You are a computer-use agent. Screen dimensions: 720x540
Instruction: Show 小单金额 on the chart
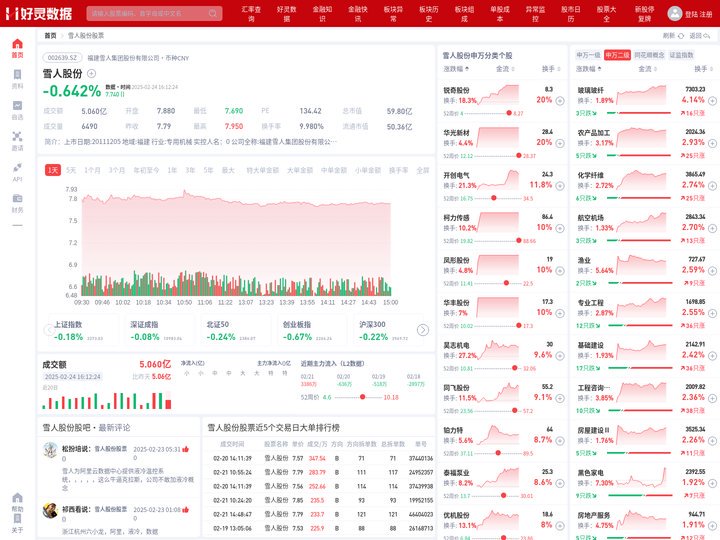pos(368,170)
